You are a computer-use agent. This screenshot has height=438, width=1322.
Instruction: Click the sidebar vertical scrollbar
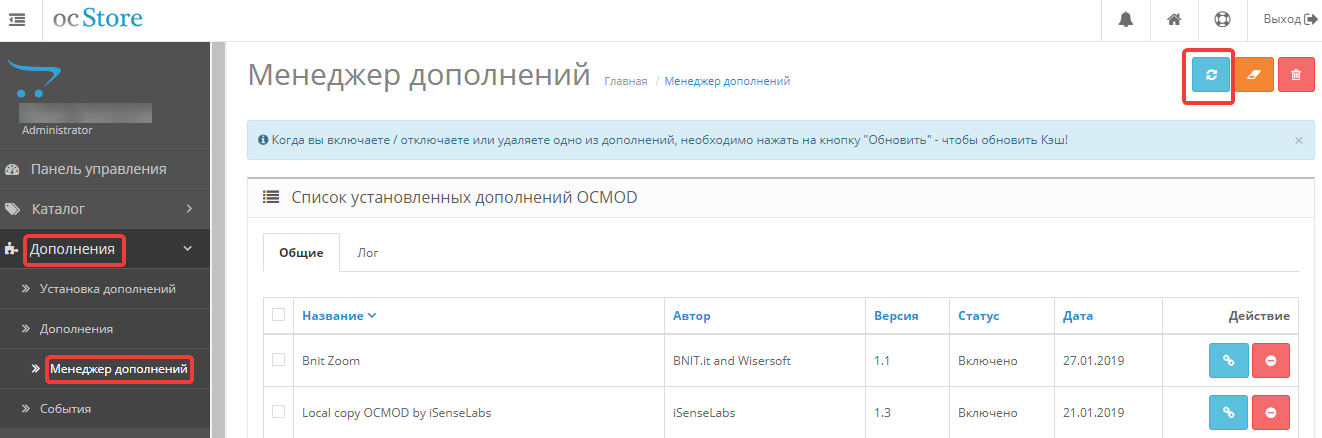point(218,240)
